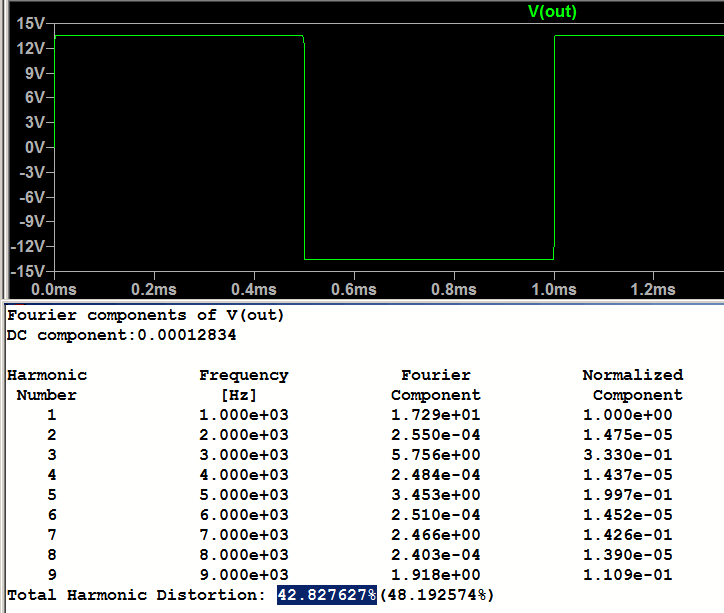Viewport: 724px width, 613px height.
Task: Click the frequency value 1.000e+03
Action: click(x=244, y=415)
